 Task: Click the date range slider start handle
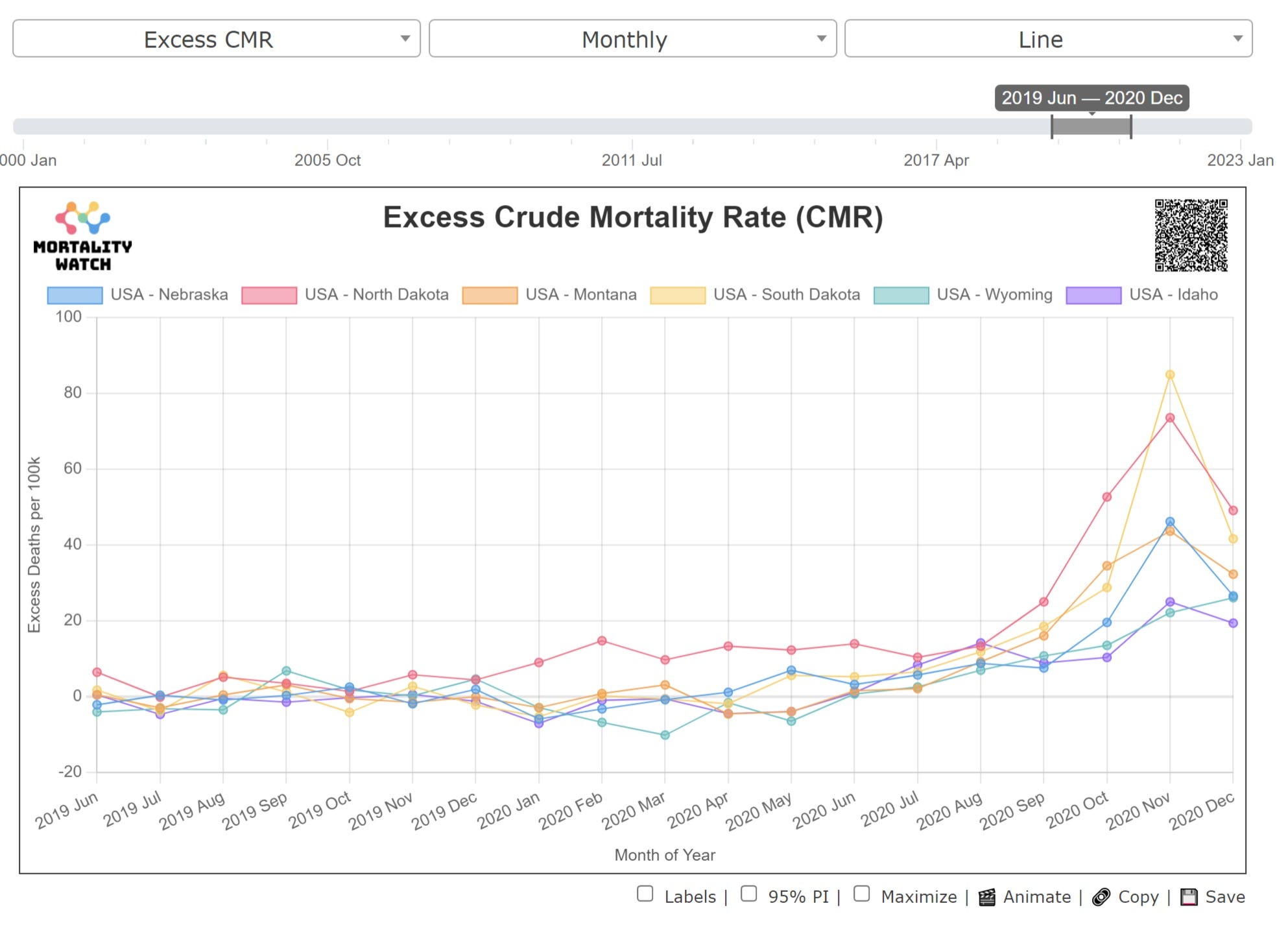click(1052, 126)
